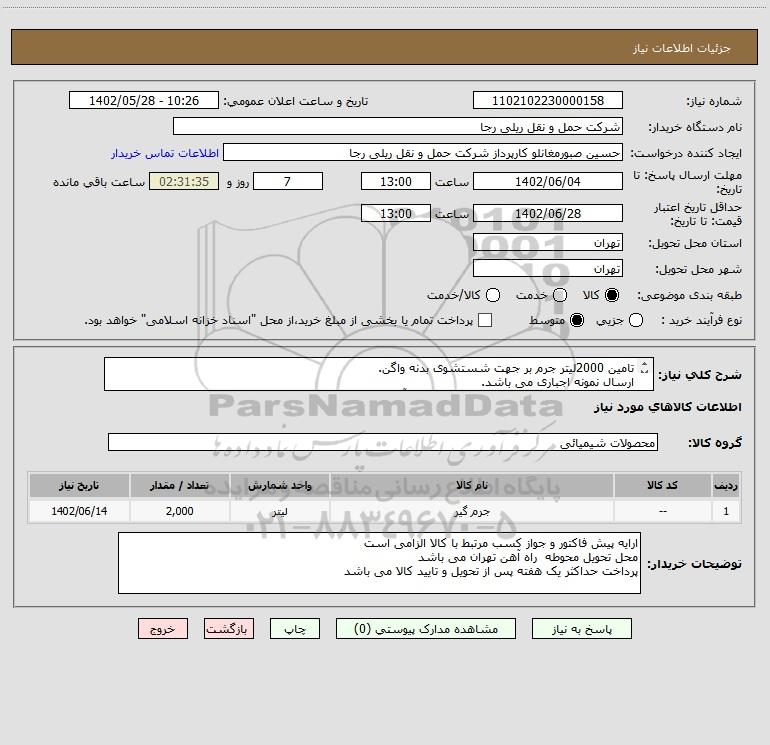
Task: Select the کالا/خدمت radio button
Action: pos(493,295)
